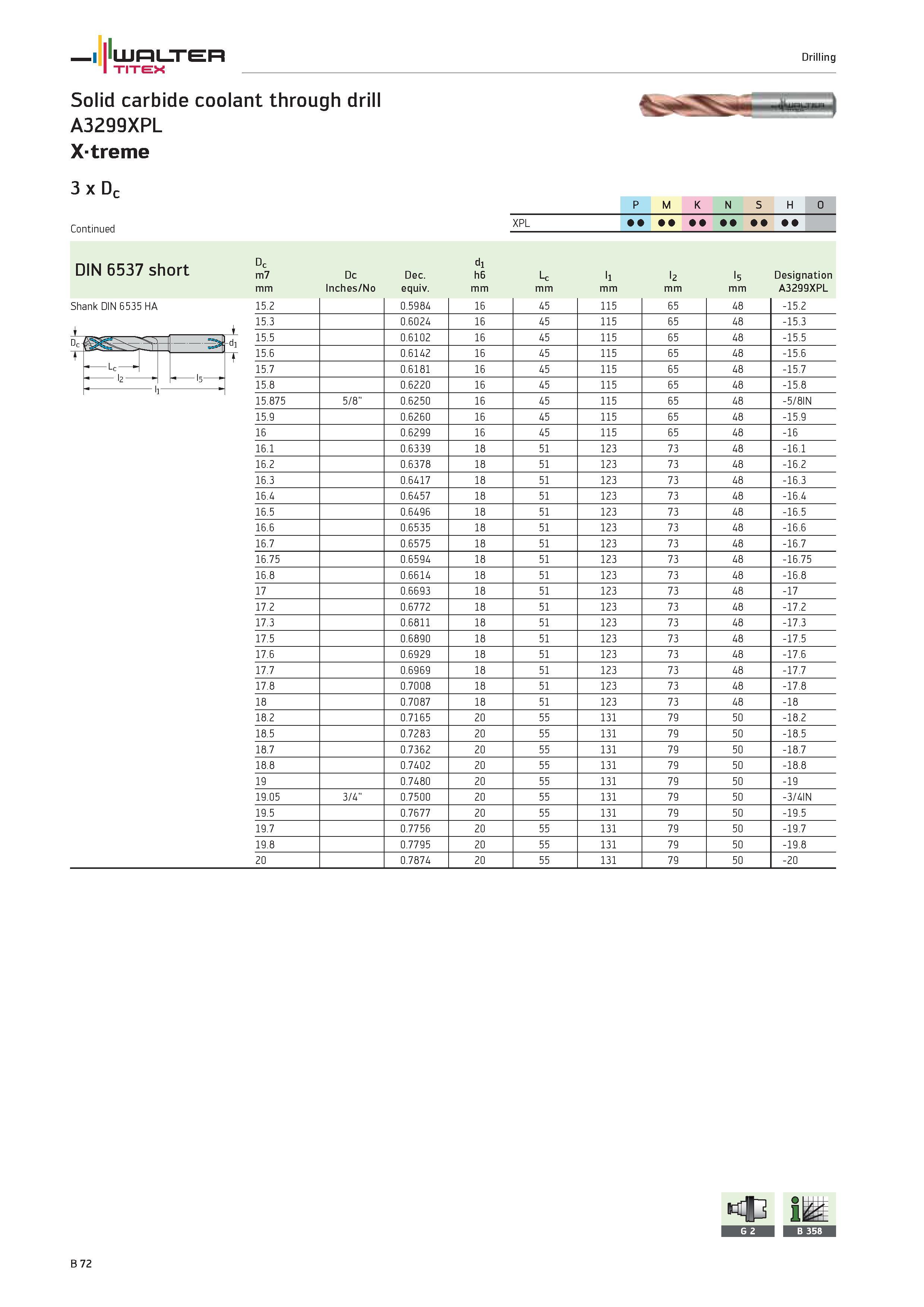Click decimal equivalent 0.7874
924x1307 pixels.
click(x=415, y=860)
